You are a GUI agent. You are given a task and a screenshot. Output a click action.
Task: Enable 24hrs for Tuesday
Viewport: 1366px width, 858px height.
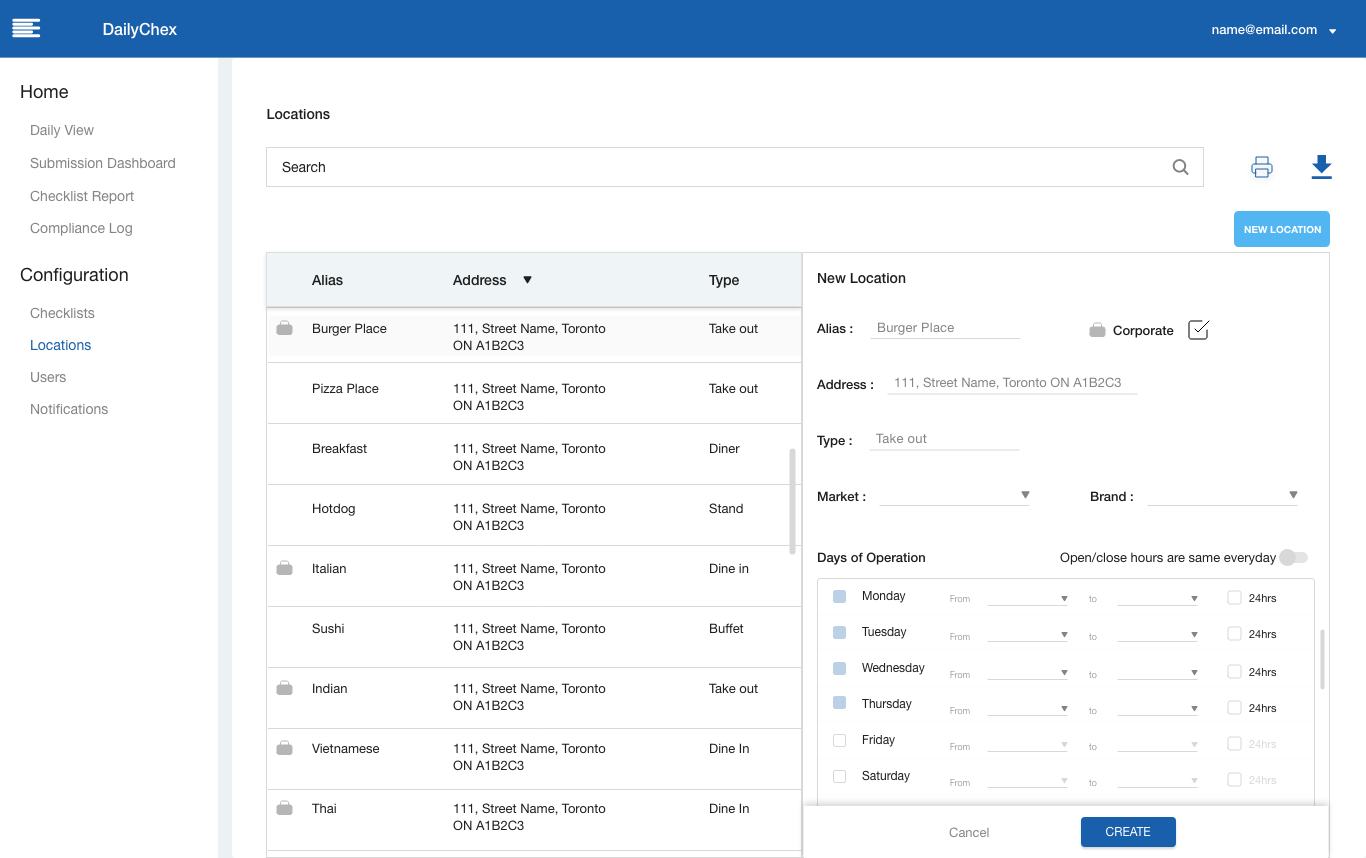click(1234, 634)
